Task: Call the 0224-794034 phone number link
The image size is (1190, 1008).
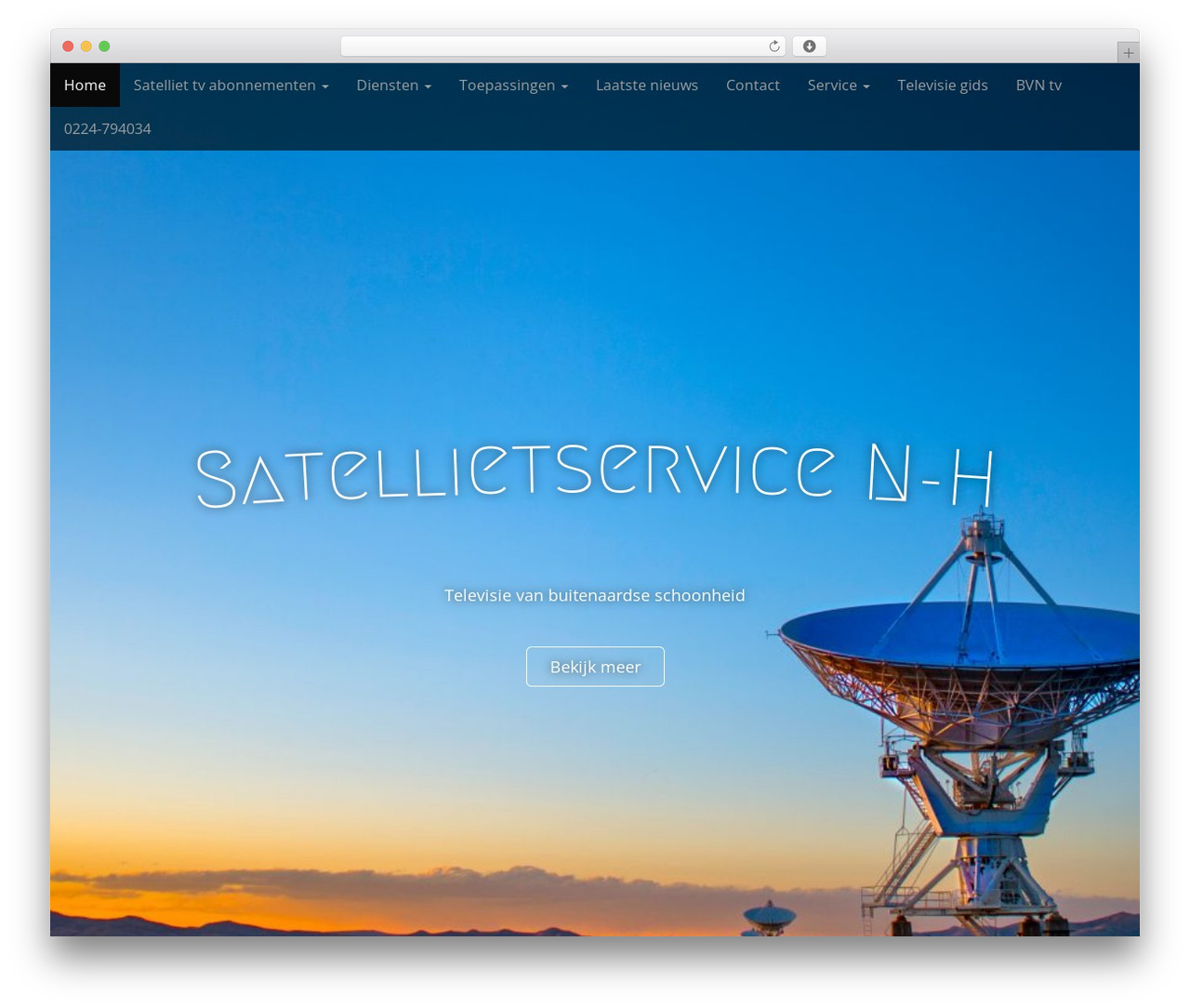Action: tap(107, 129)
